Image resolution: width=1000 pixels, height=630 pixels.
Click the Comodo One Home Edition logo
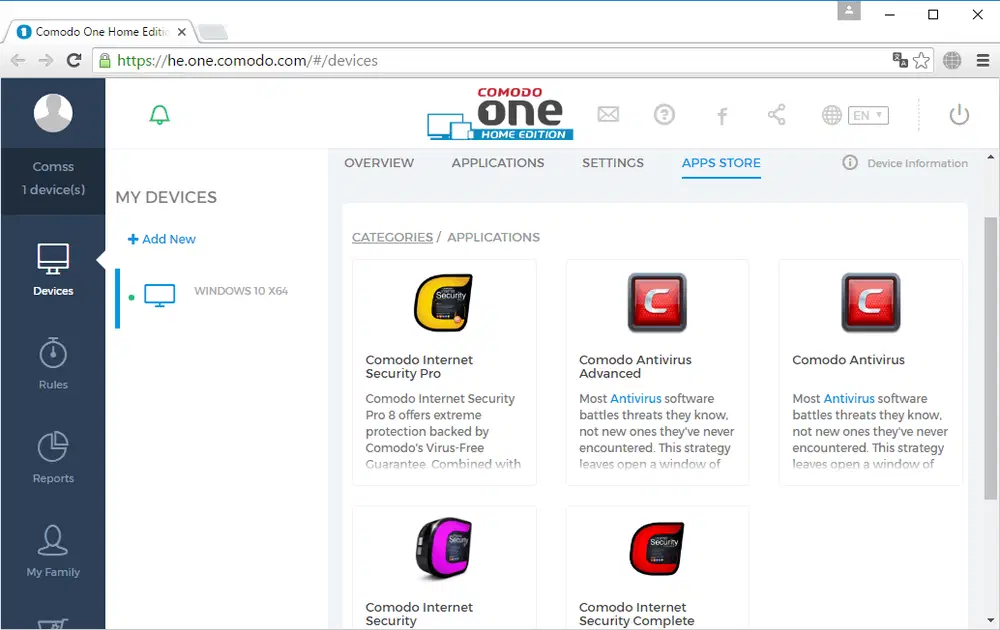(x=500, y=114)
